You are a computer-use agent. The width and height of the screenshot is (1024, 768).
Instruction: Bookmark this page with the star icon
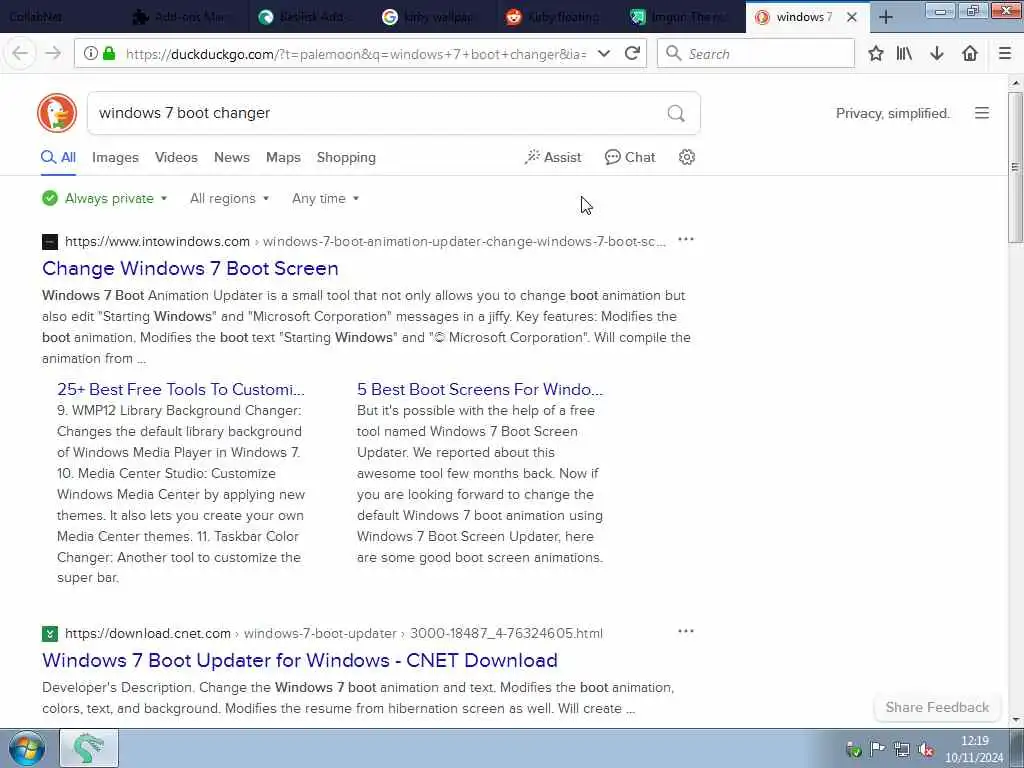click(x=876, y=54)
